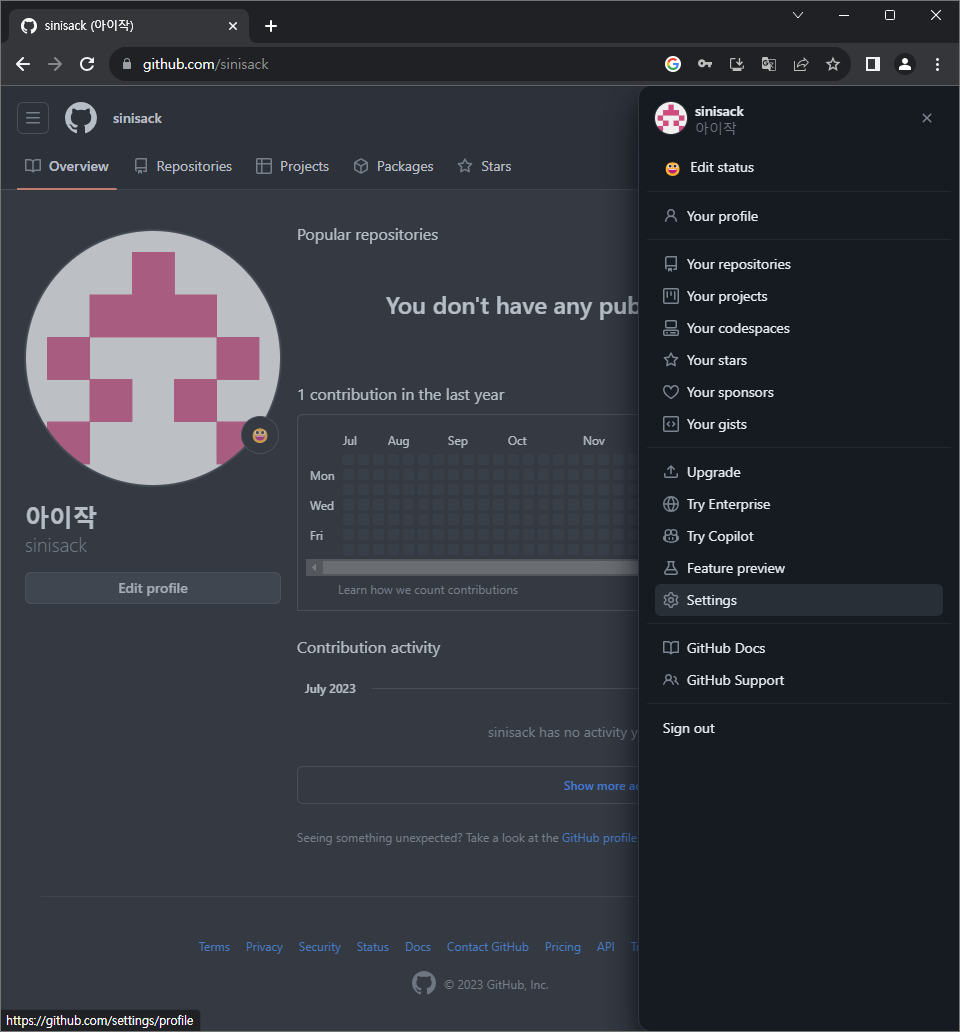Screen dimensions: 960x1032
Task: Open Edit status with the emoji
Action: tap(799, 168)
